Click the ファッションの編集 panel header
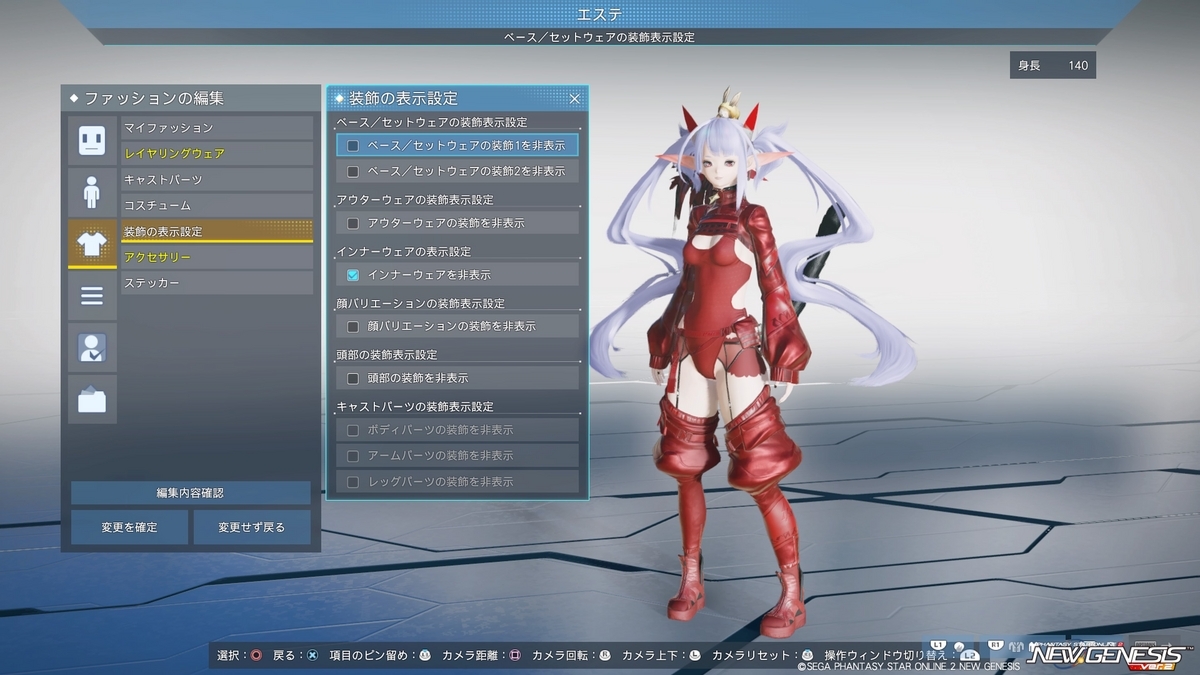 pyautogui.click(x=190, y=99)
